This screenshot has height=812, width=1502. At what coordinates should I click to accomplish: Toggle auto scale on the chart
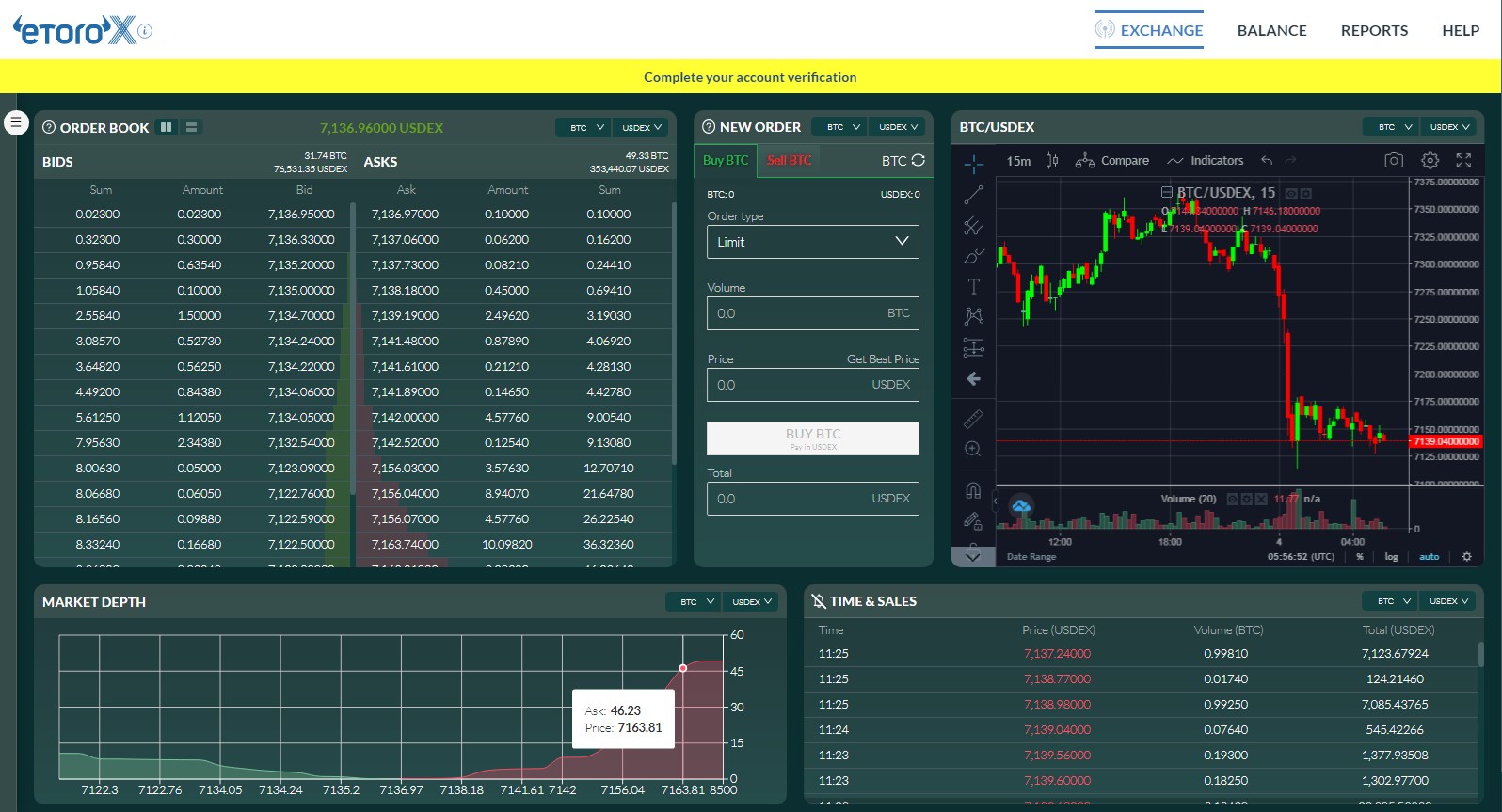coord(1429,556)
